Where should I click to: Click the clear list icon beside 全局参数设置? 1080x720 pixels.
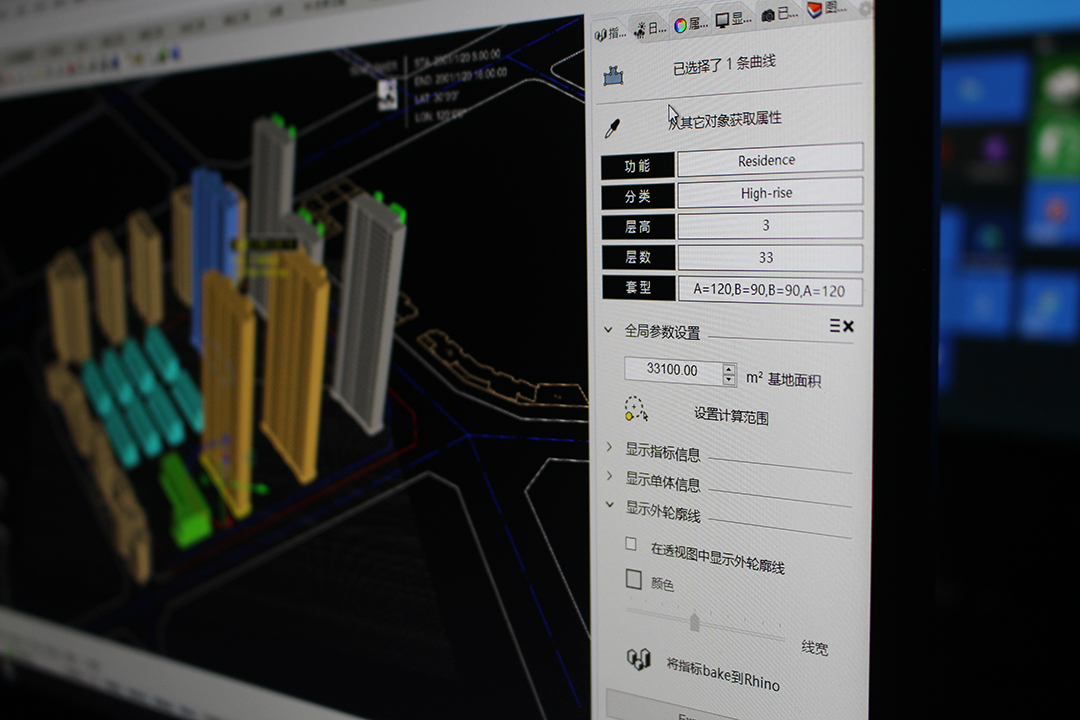pos(841,326)
